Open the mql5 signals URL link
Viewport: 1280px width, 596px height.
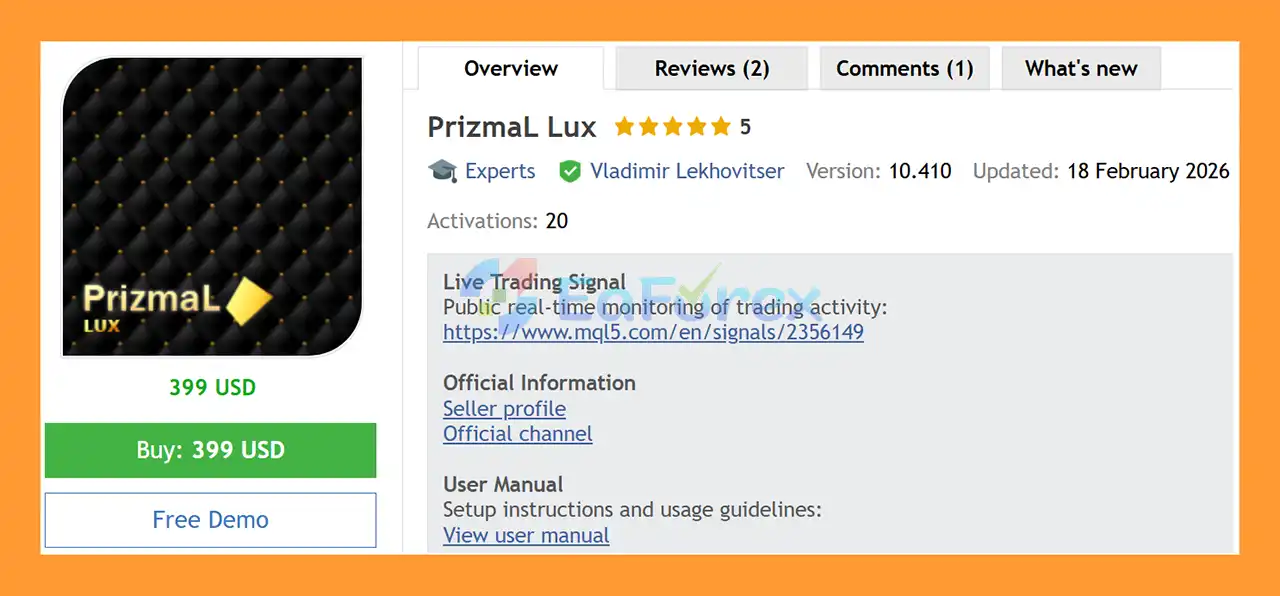tap(653, 332)
